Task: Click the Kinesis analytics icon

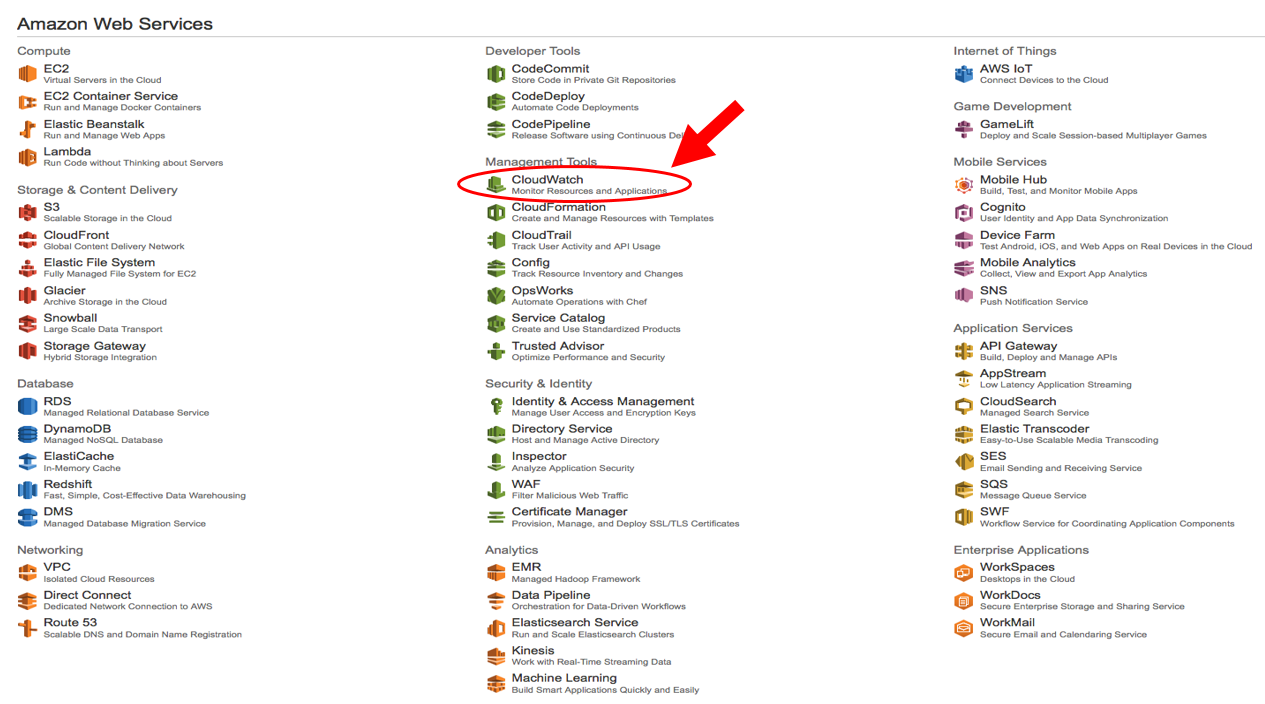Action: (x=495, y=656)
